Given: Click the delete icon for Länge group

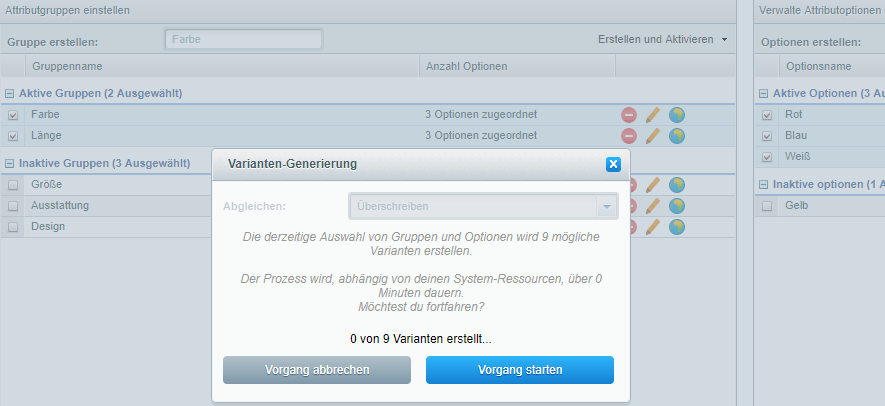Looking at the screenshot, I should pyautogui.click(x=629, y=136).
